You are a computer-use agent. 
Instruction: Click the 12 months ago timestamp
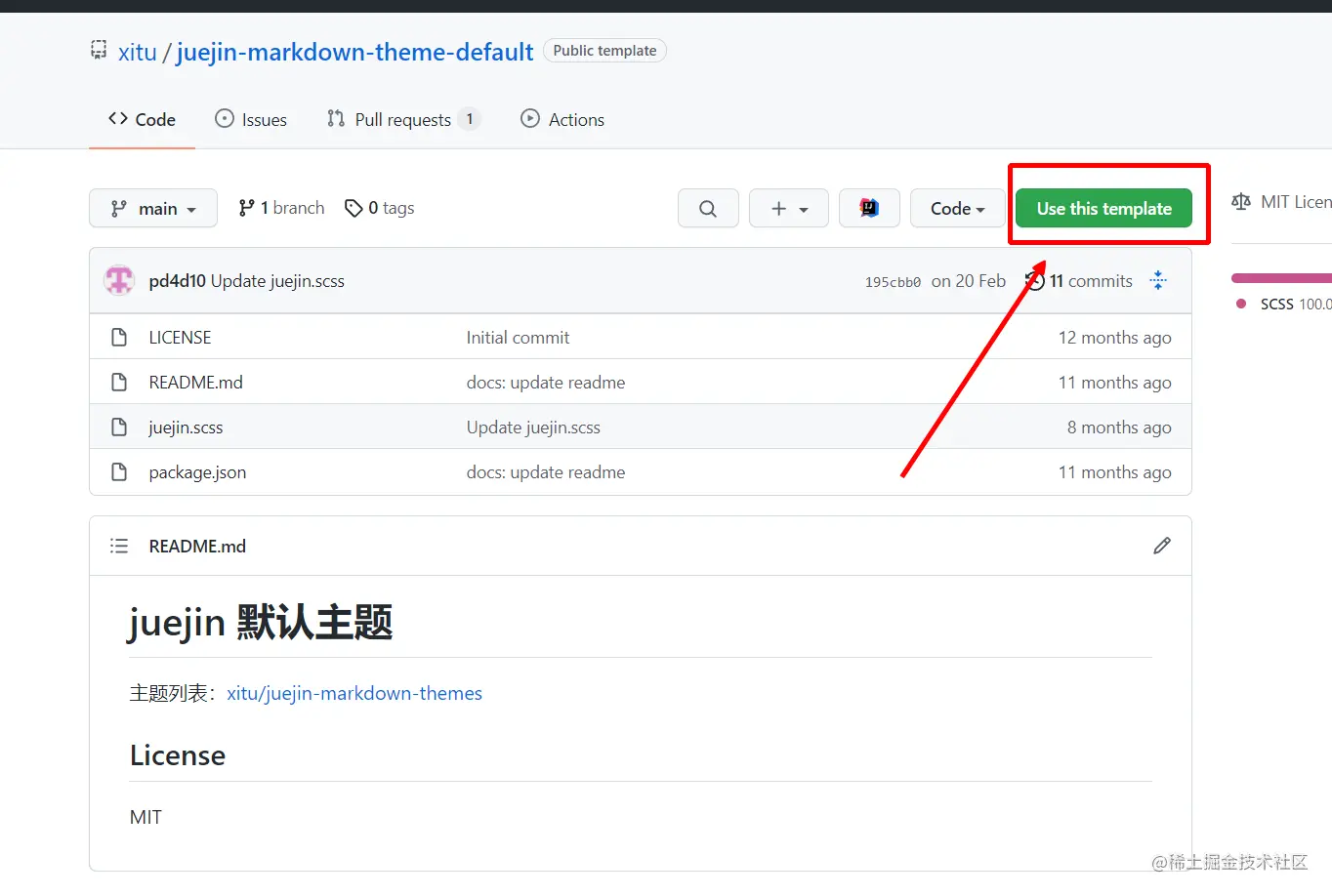click(1114, 337)
